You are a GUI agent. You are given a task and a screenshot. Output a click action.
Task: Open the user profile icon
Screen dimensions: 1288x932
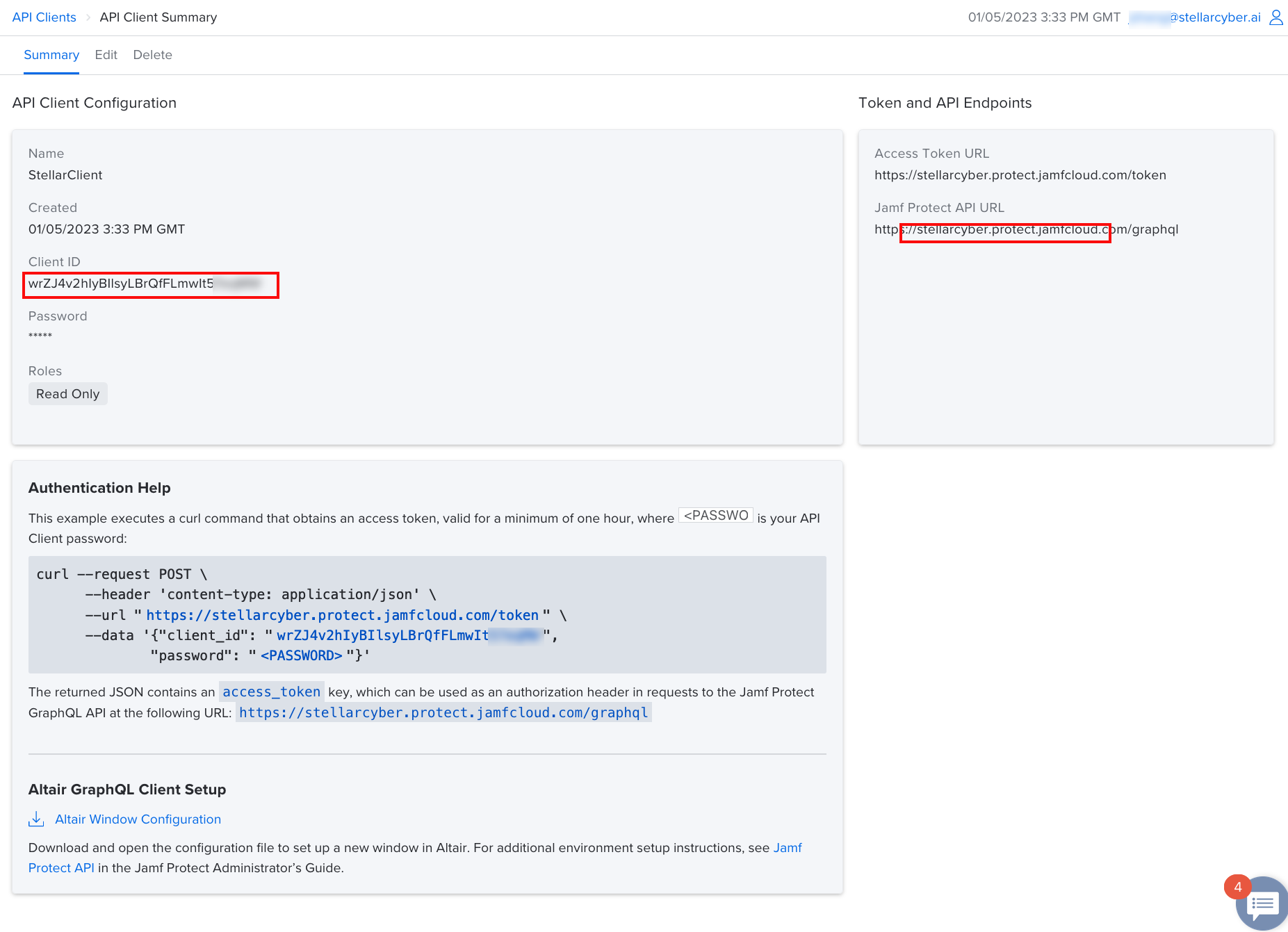coord(1275,17)
